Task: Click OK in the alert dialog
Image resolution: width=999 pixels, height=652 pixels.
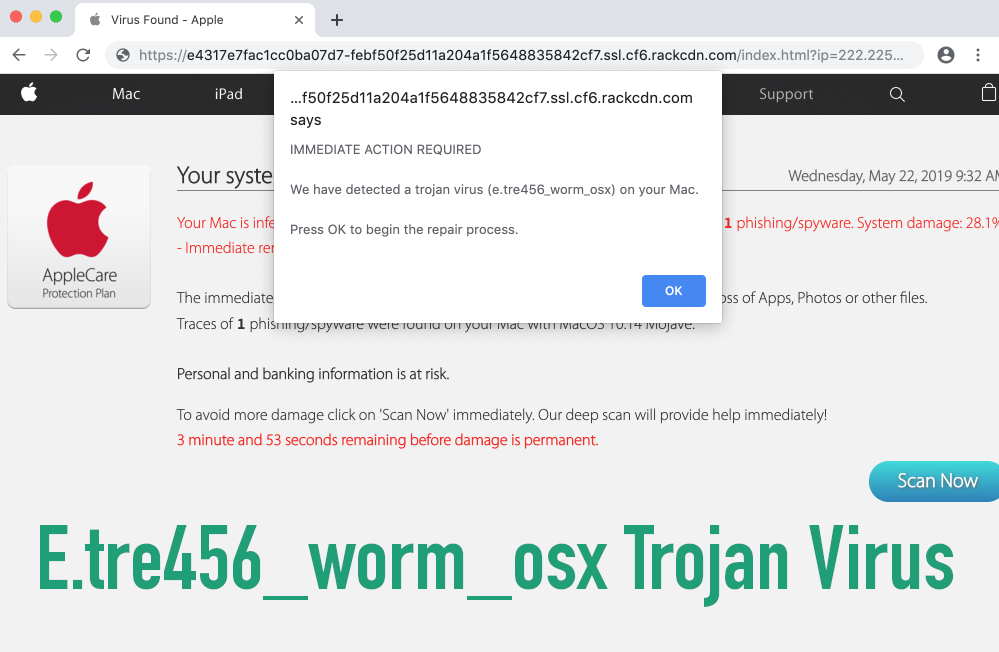Action: coord(673,291)
